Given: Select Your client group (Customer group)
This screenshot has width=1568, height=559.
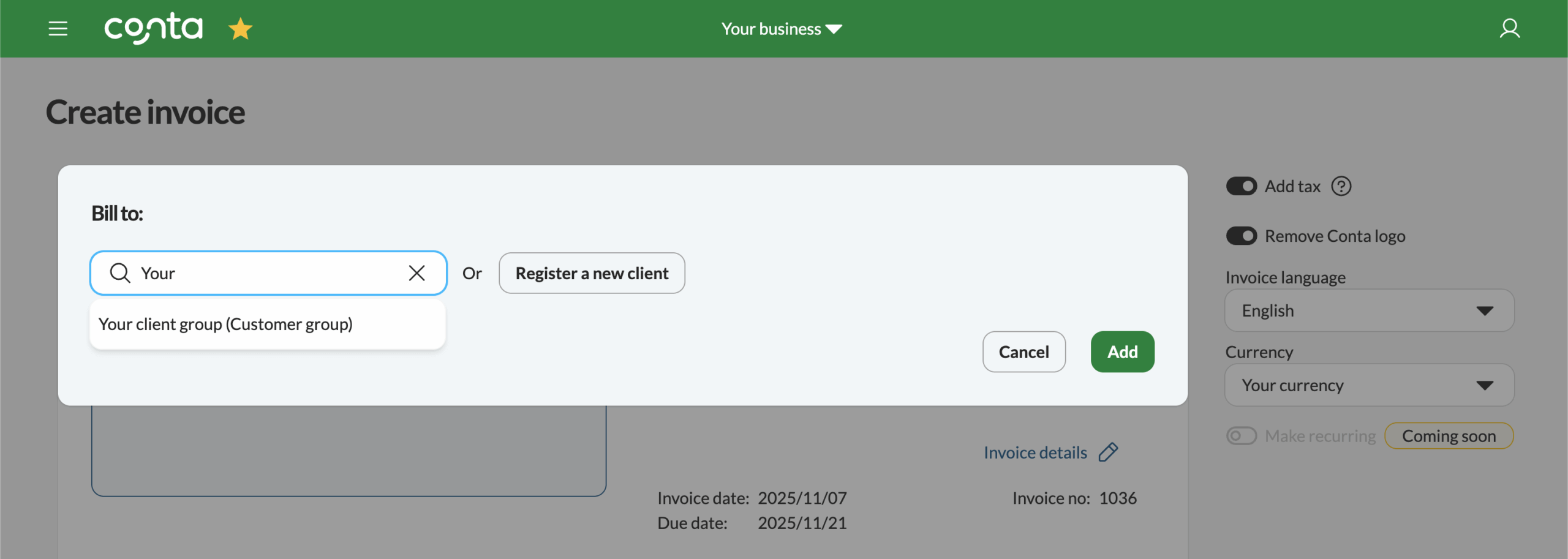Looking at the screenshot, I should pyautogui.click(x=225, y=324).
